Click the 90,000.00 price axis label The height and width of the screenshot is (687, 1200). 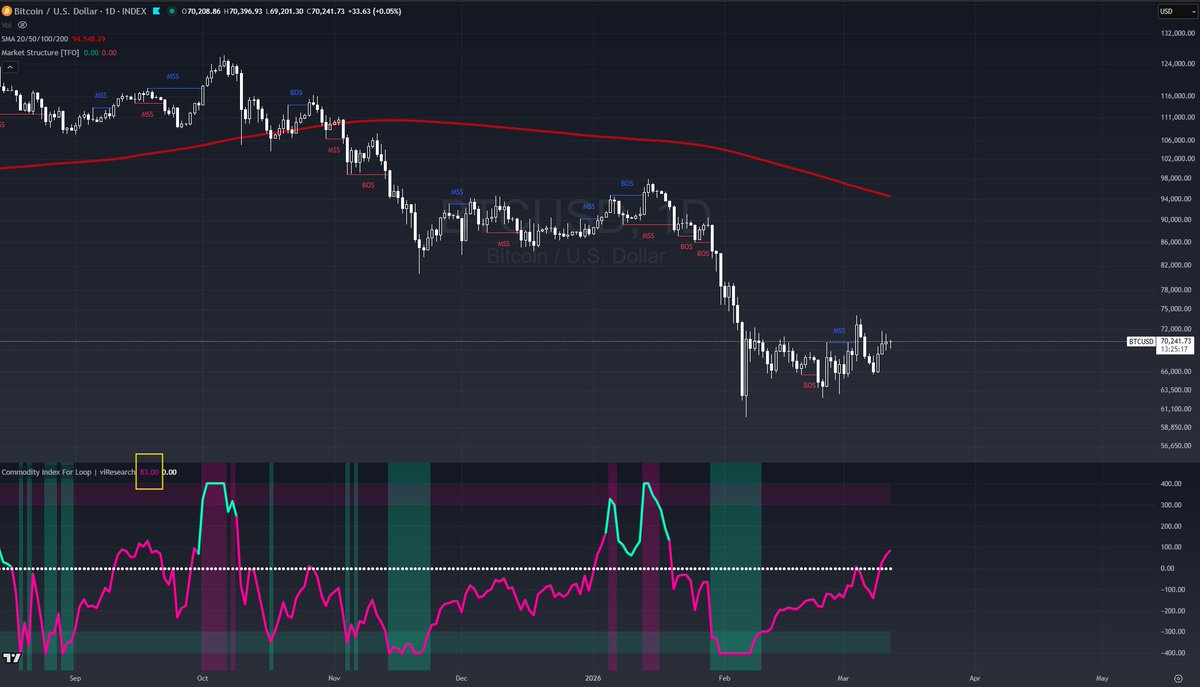pyautogui.click(x=1178, y=220)
